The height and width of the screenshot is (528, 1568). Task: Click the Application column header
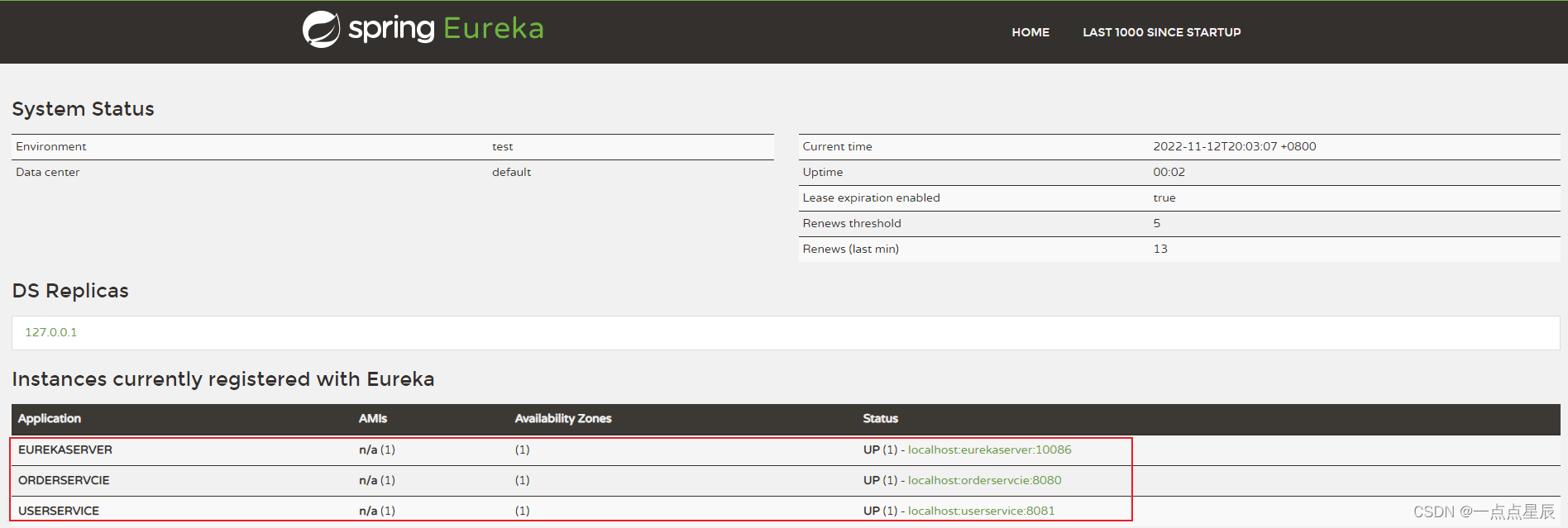[x=50, y=418]
